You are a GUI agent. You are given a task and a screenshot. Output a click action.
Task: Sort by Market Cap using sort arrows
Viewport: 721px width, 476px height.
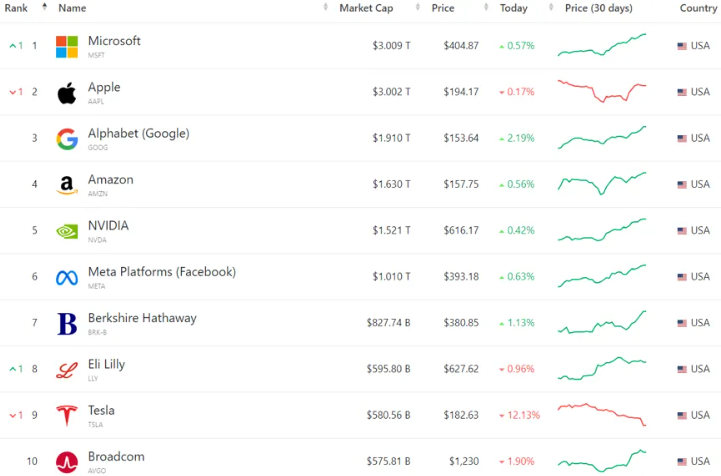click(418, 6)
